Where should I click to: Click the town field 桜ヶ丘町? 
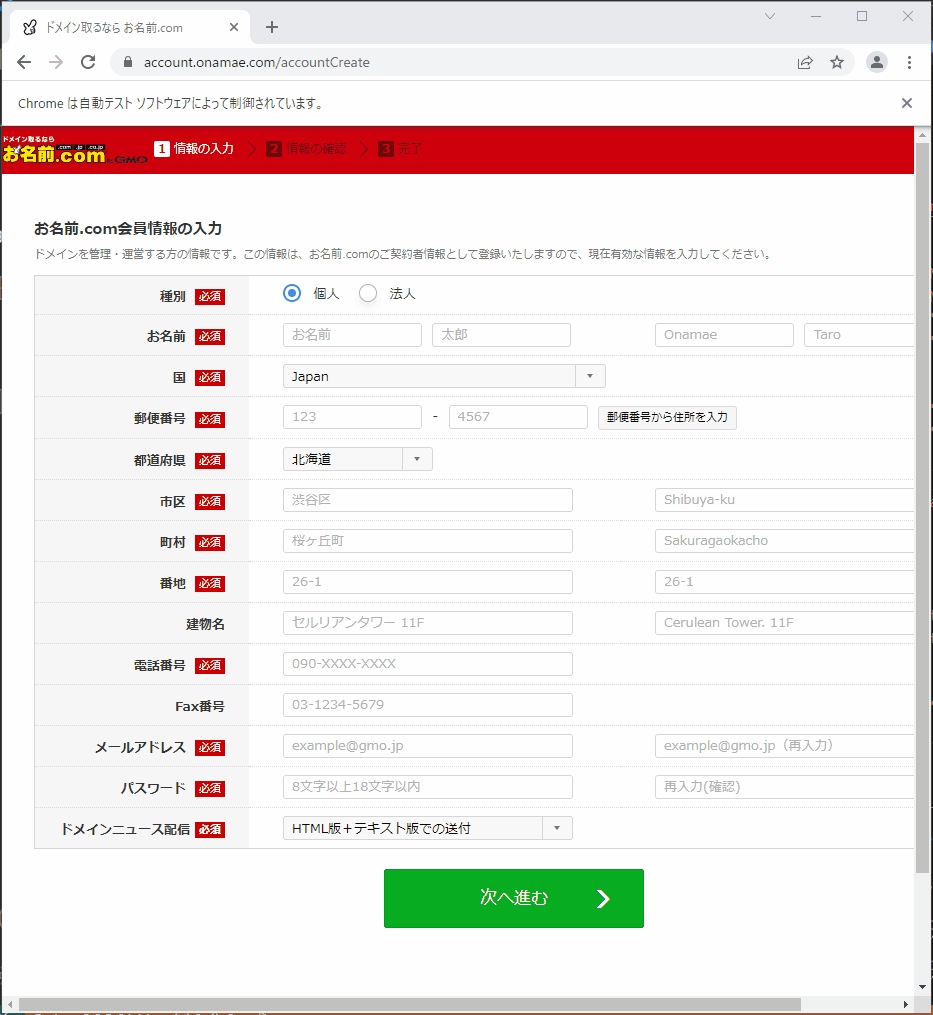tap(427, 541)
